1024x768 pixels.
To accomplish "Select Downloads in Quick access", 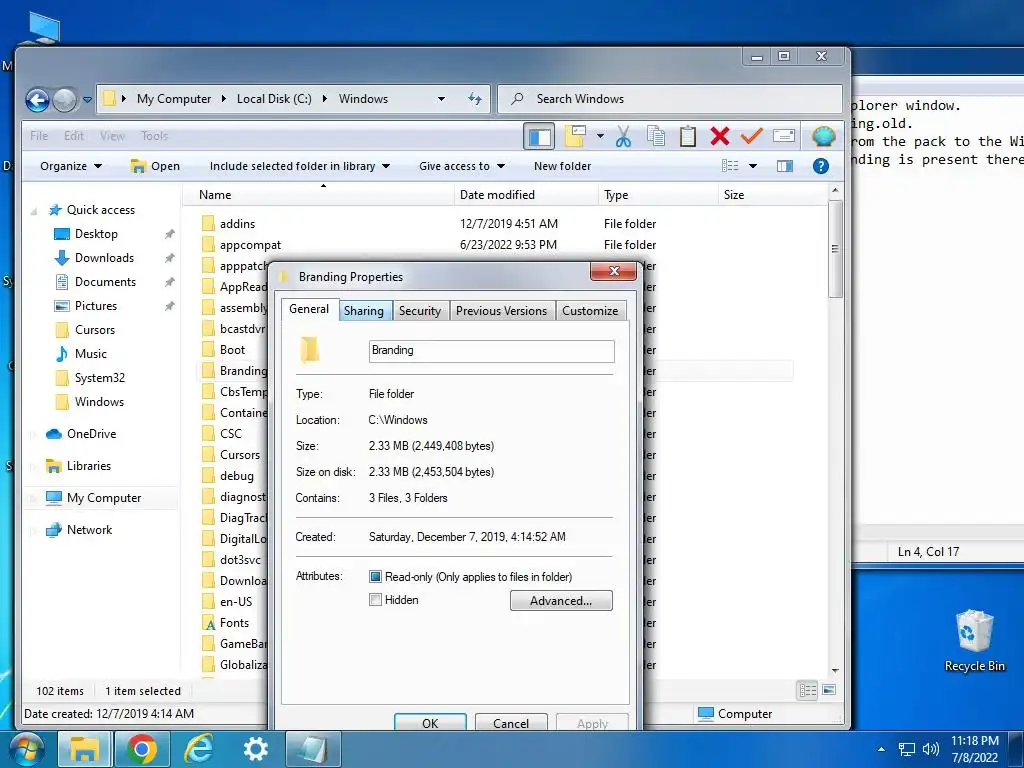I will (x=104, y=258).
